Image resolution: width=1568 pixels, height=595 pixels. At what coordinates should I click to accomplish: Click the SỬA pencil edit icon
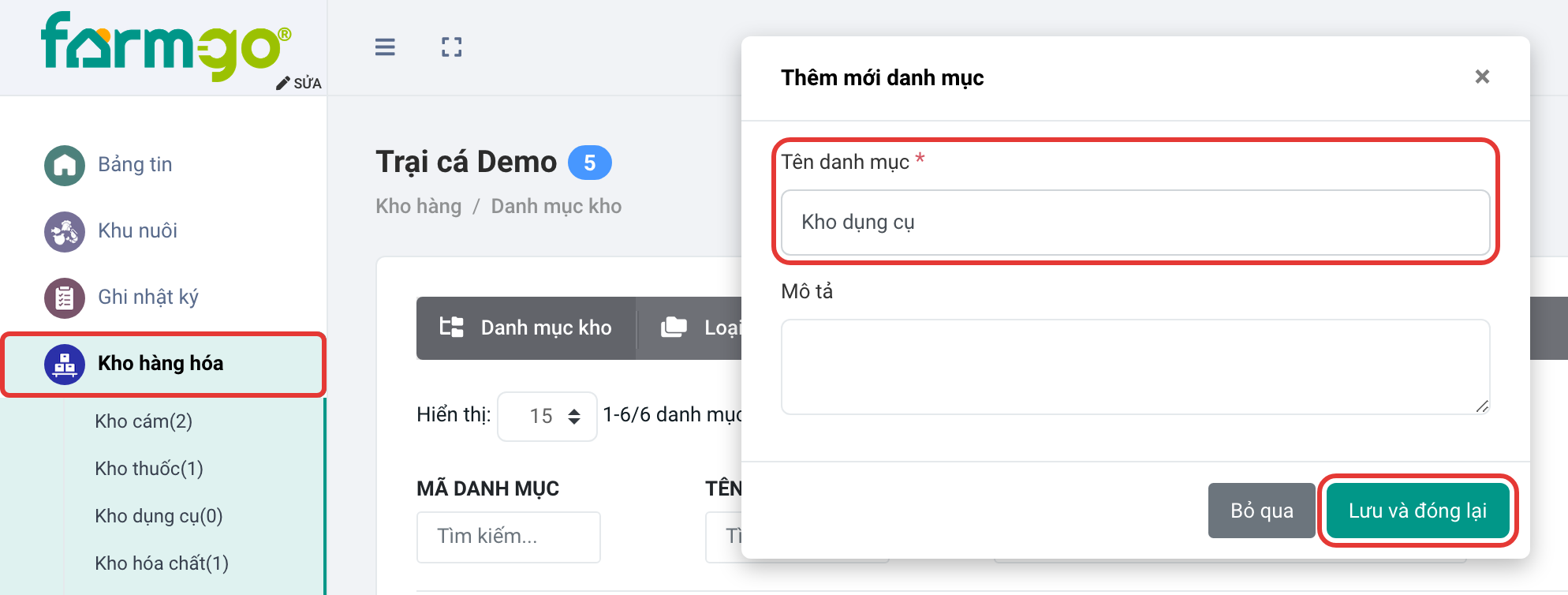(283, 84)
